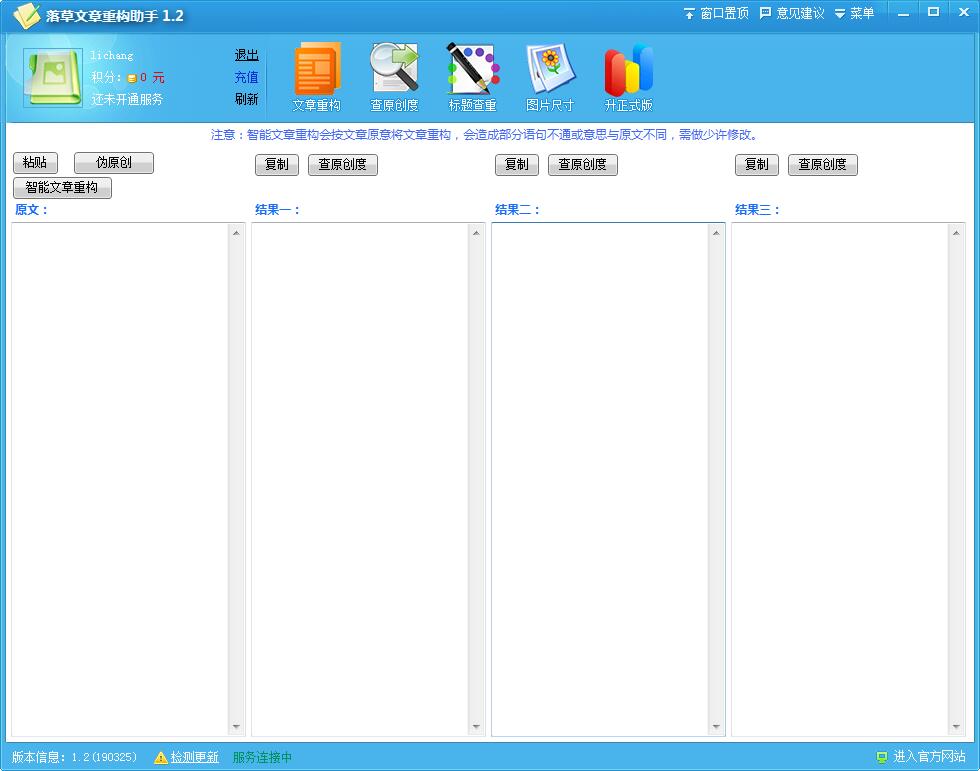Open the 图片尺寸 image size tool

coord(550,77)
